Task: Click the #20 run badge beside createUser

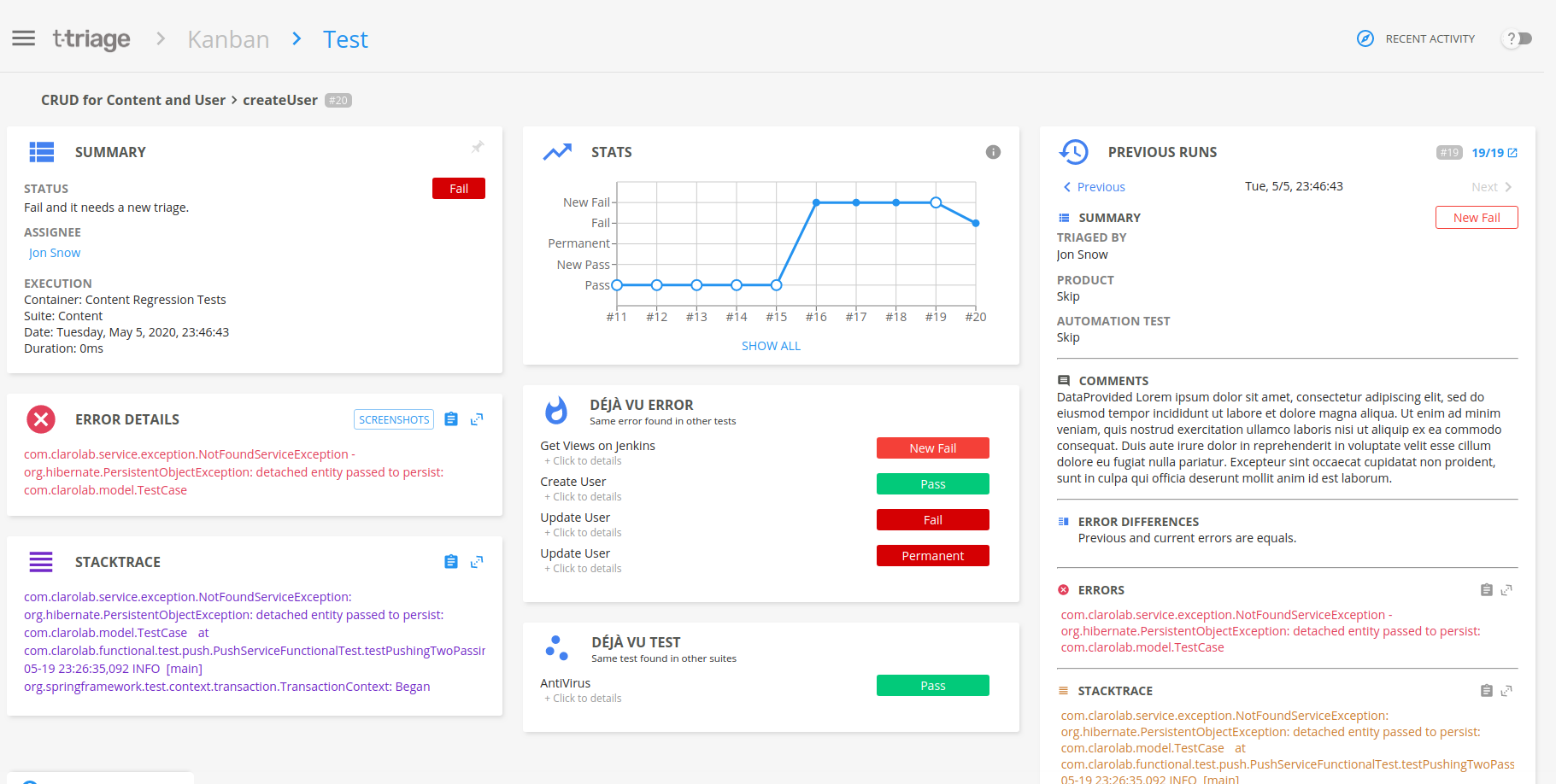Action: pyautogui.click(x=338, y=101)
